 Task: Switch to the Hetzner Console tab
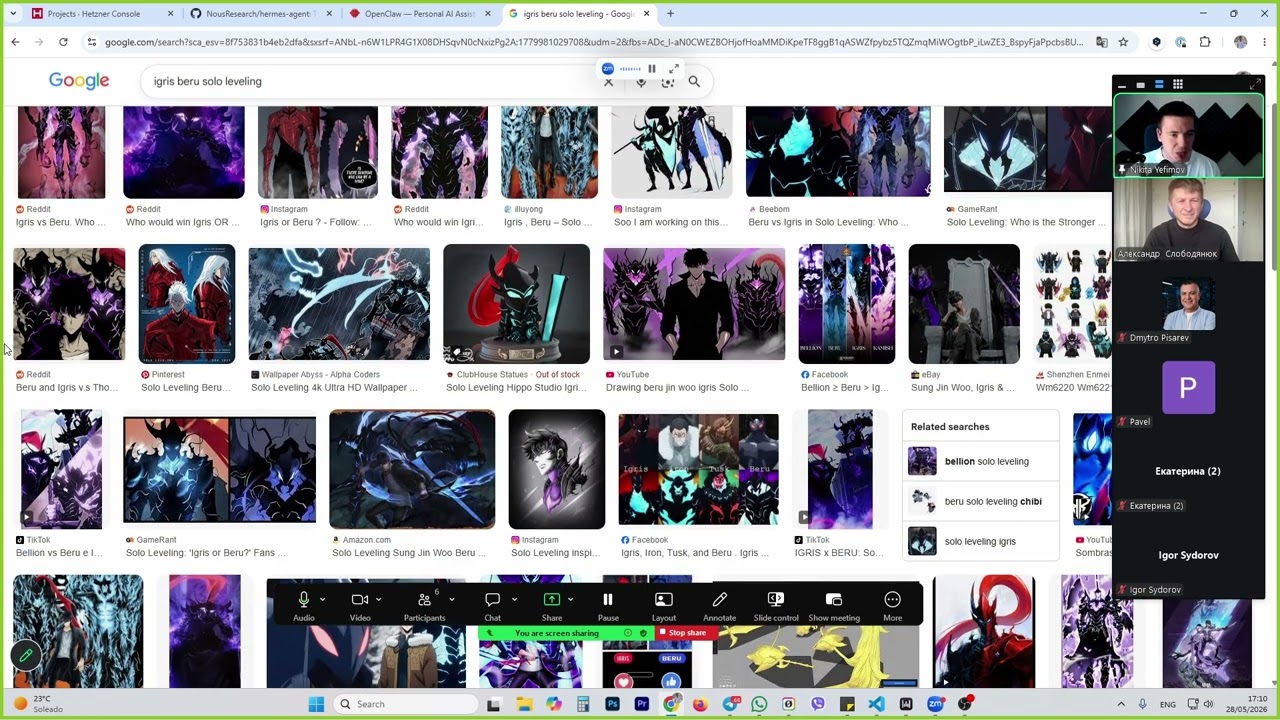tap(98, 14)
